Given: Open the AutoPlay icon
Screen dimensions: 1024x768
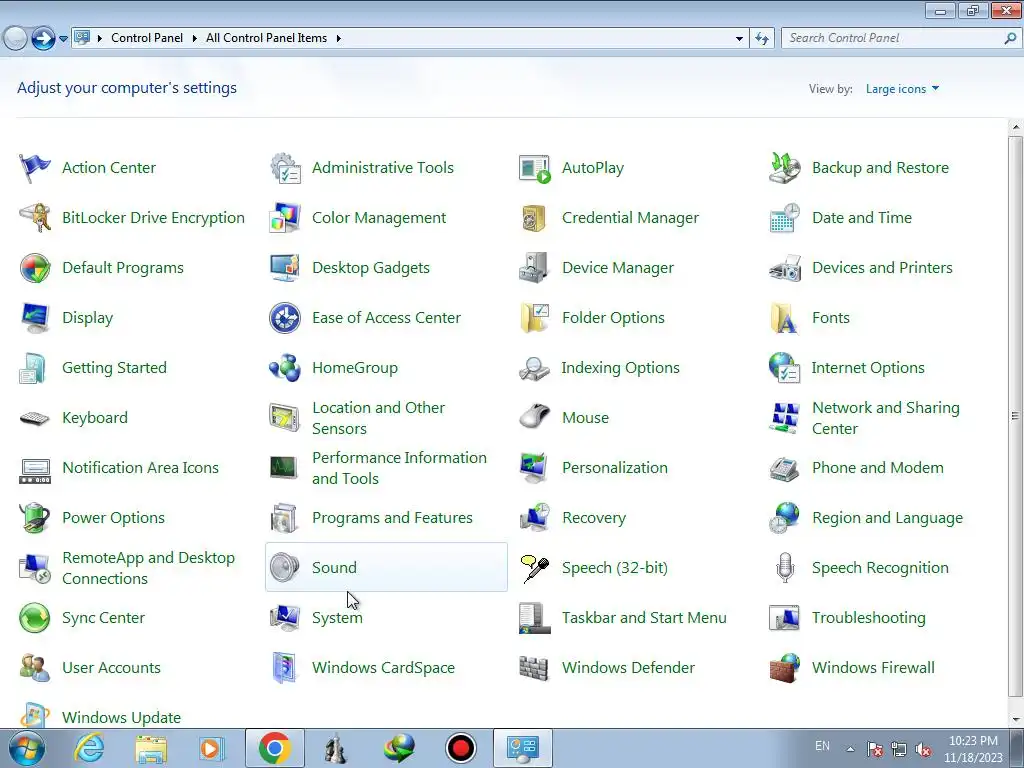Looking at the screenshot, I should pos(535,168).
